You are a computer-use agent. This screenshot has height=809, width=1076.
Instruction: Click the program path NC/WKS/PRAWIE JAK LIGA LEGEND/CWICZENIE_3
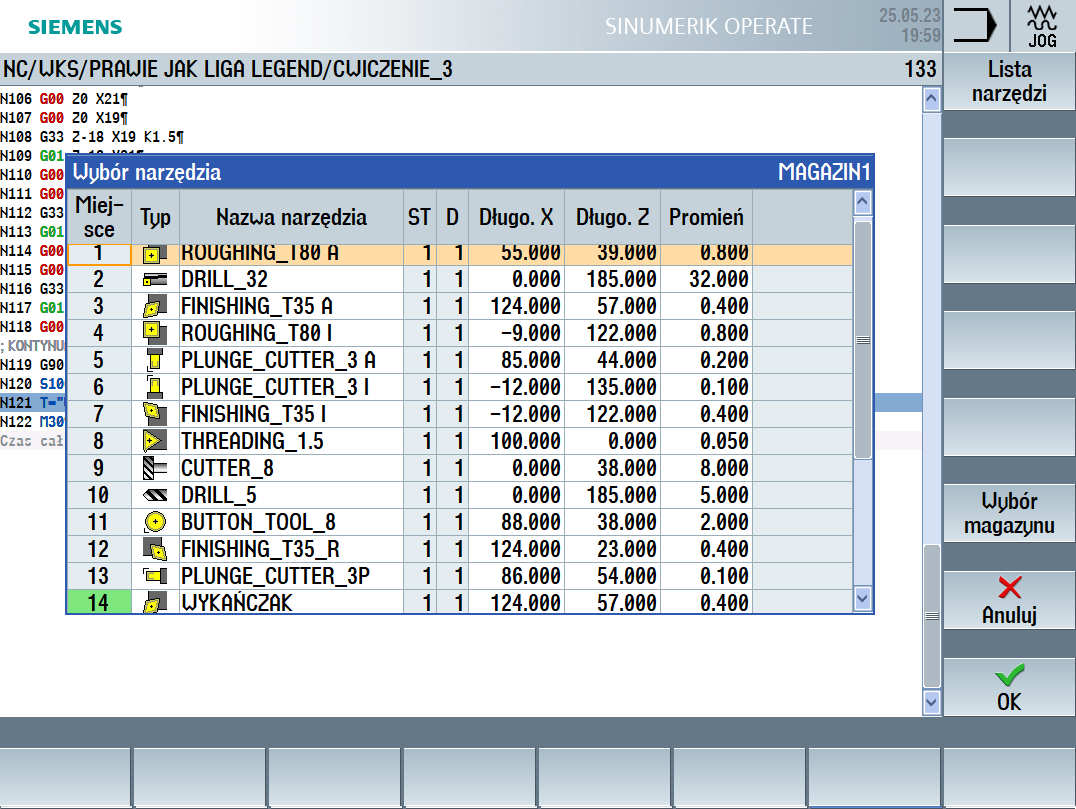click(x=228, y=69)
